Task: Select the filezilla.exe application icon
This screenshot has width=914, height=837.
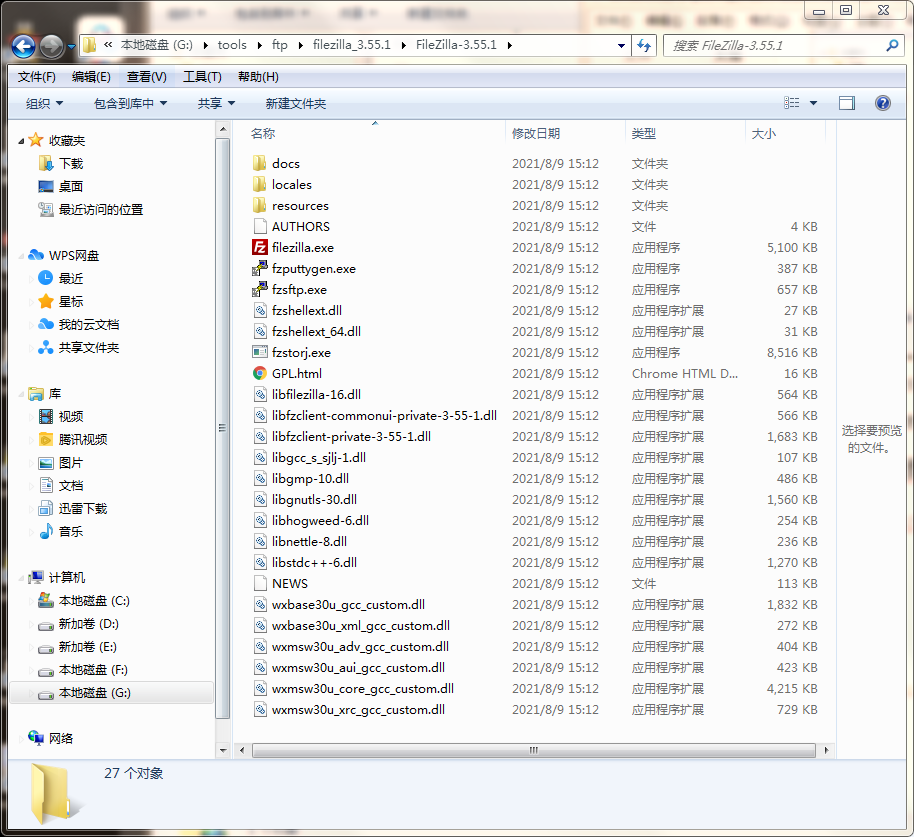Action: click(x=259, y=248)
